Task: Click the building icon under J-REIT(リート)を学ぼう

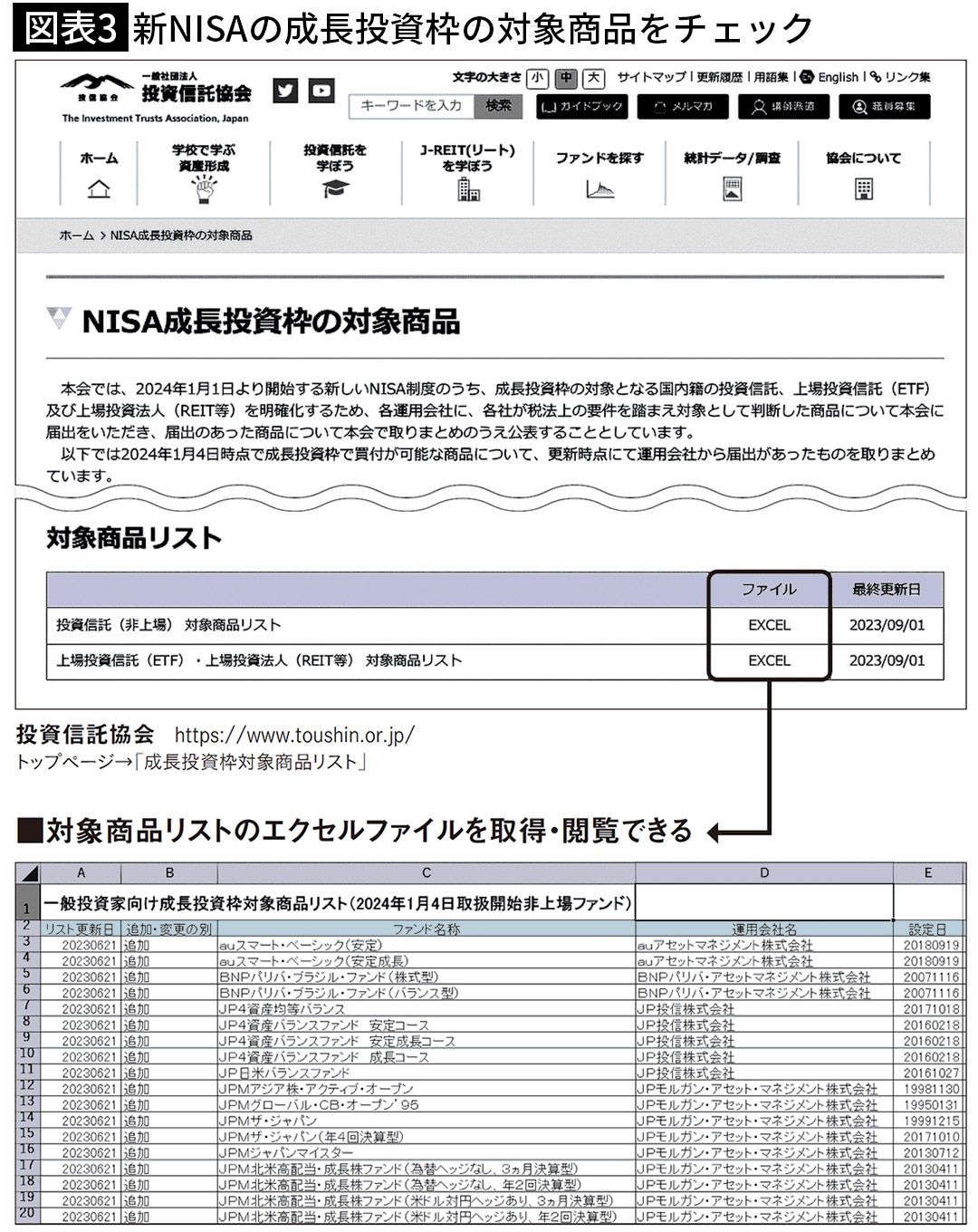Action: (468, 188)
